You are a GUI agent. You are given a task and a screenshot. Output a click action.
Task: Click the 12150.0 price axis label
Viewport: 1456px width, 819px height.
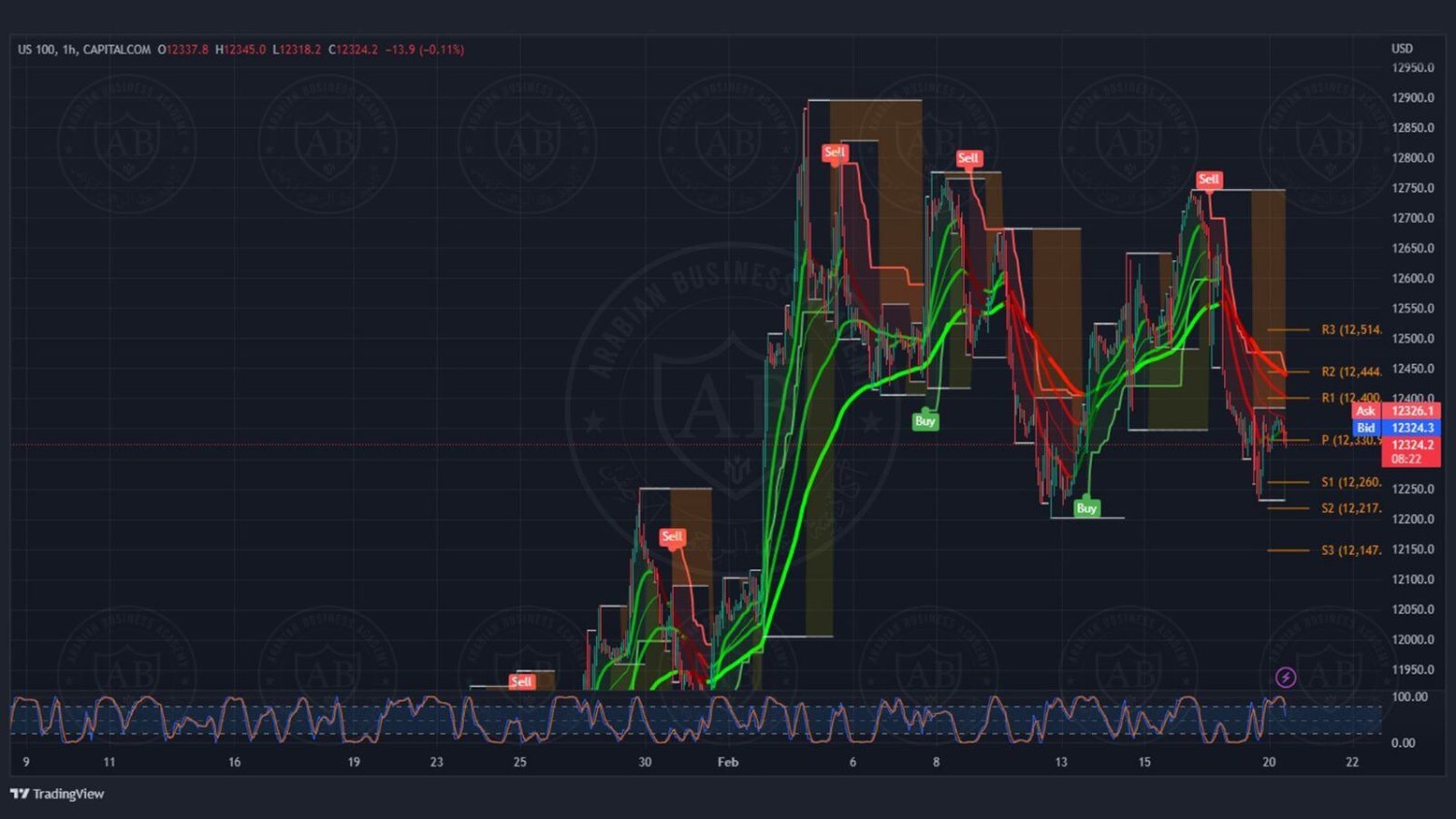[x=1413, y=549]
